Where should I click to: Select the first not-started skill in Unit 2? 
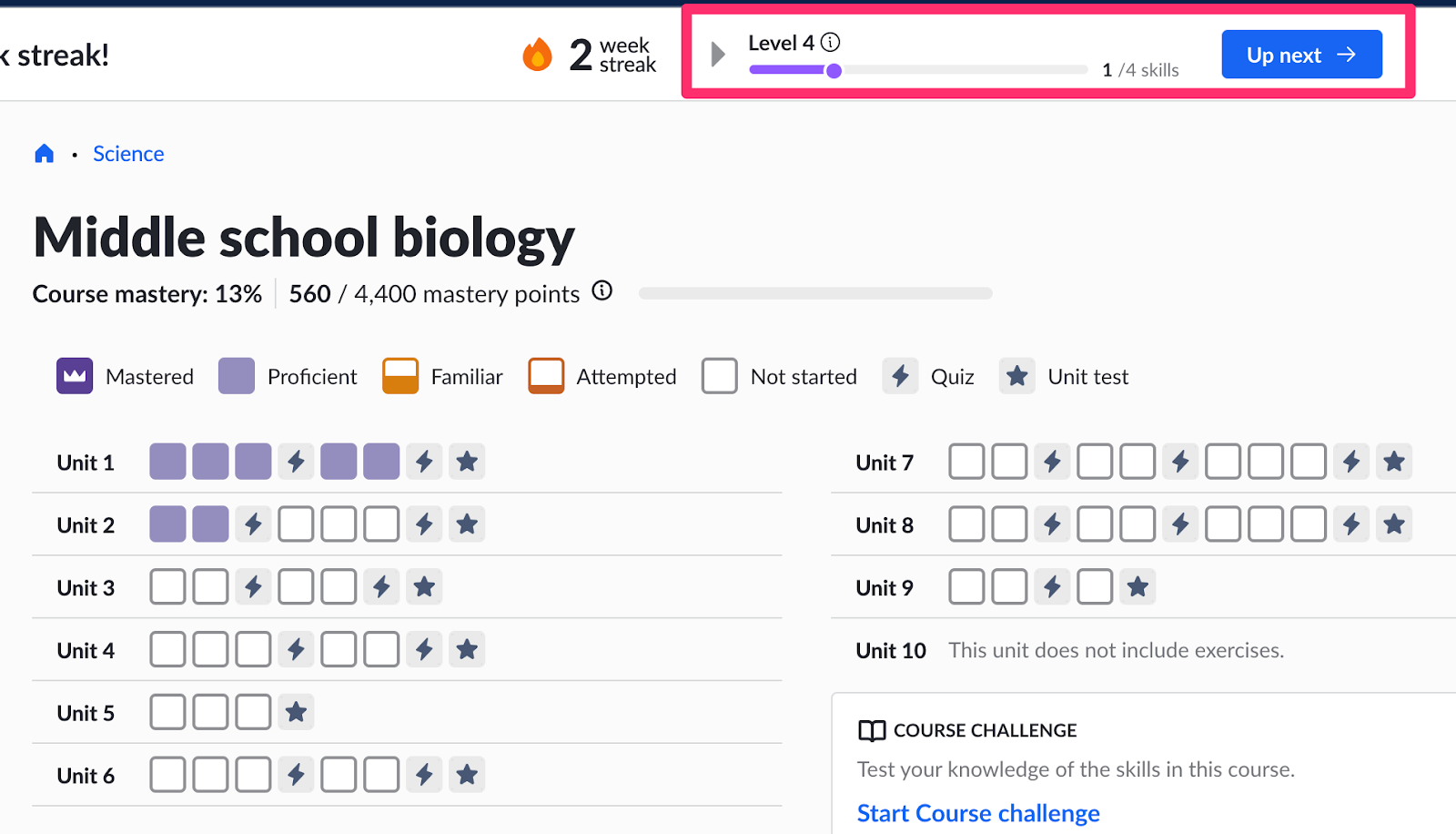296,524
